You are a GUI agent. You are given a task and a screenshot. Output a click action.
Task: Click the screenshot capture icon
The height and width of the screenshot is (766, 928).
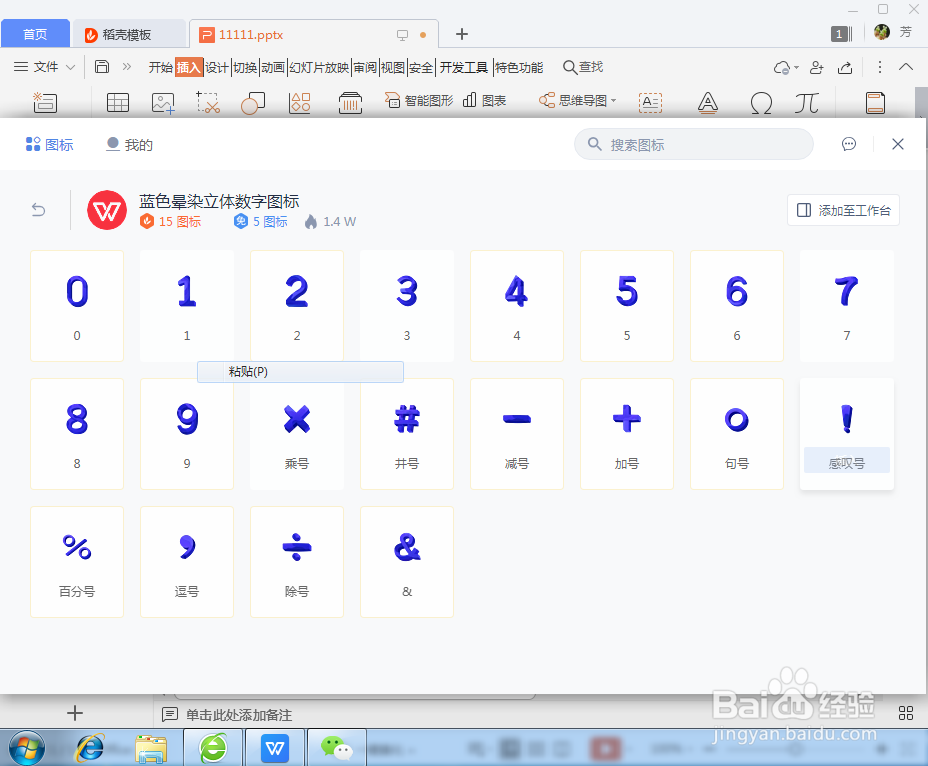point(208,102)
